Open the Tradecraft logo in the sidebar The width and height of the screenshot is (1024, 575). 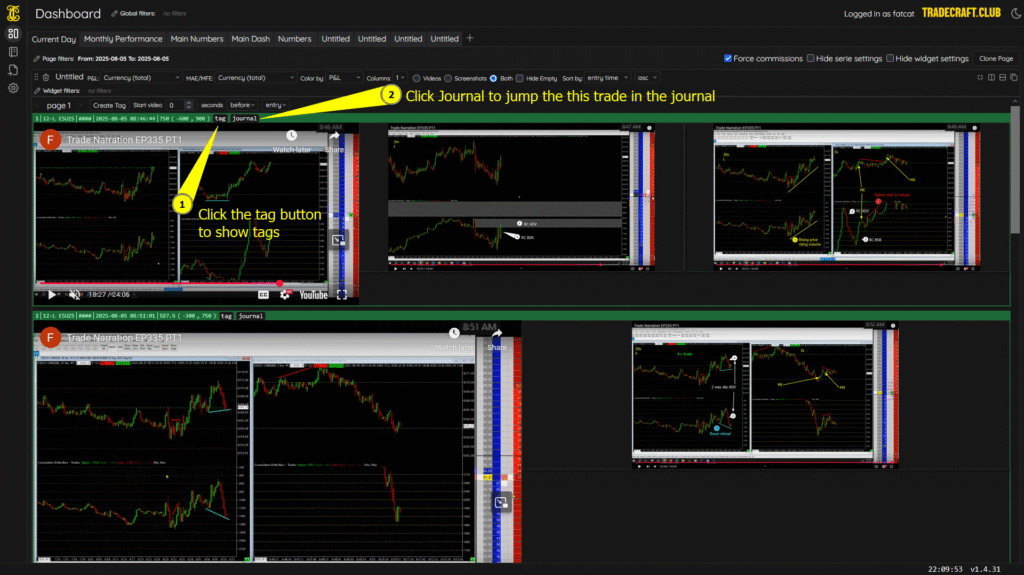pos(13,13)
